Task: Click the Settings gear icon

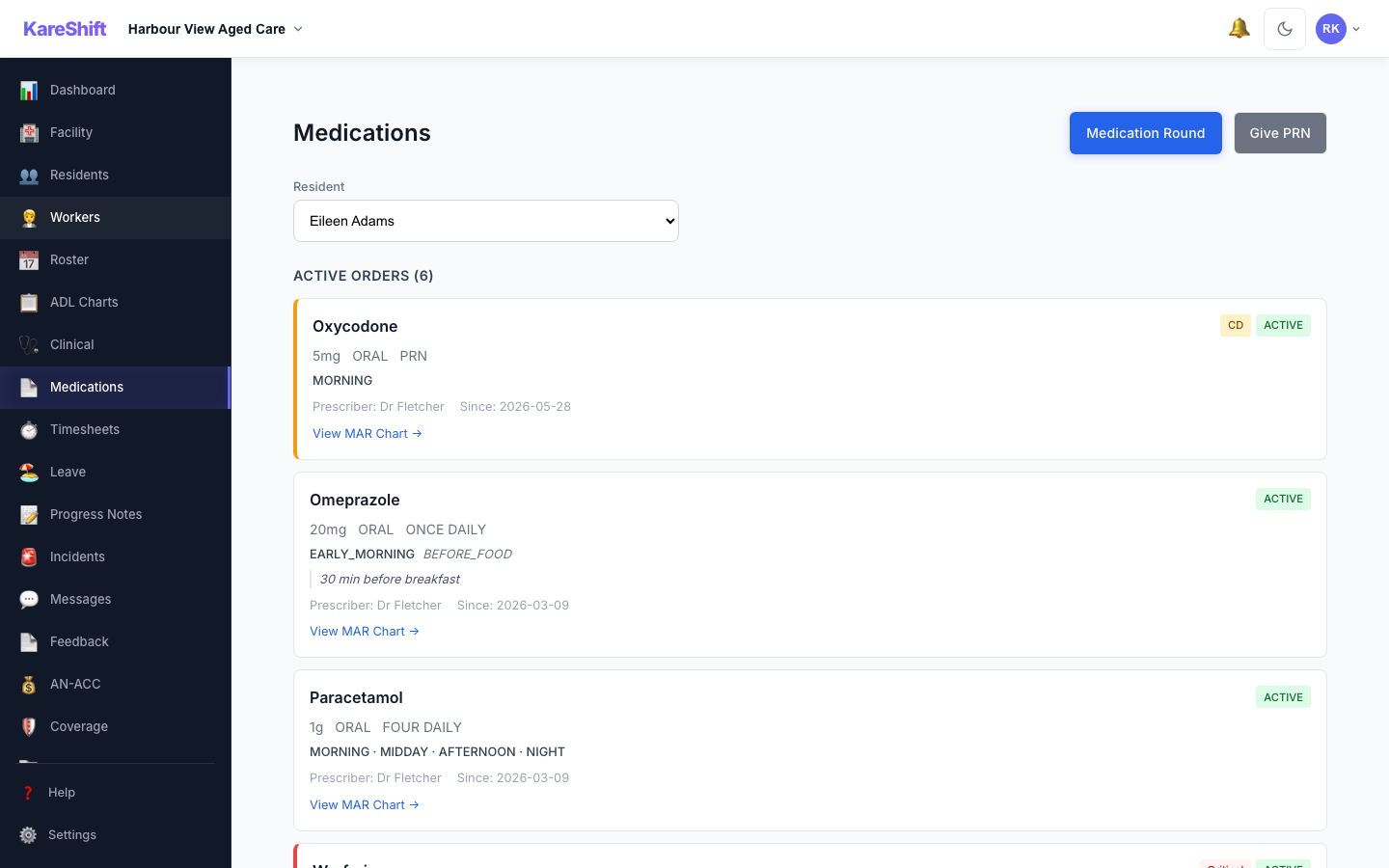Action: tap(28, 835)
